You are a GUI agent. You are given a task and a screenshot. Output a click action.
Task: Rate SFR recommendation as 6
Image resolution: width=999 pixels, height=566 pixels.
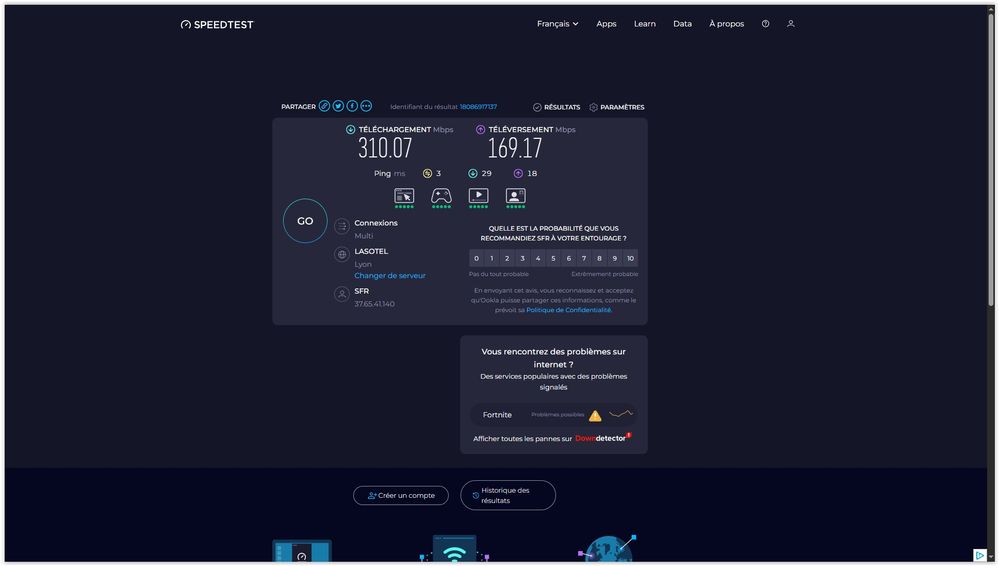tap(569, 258)
